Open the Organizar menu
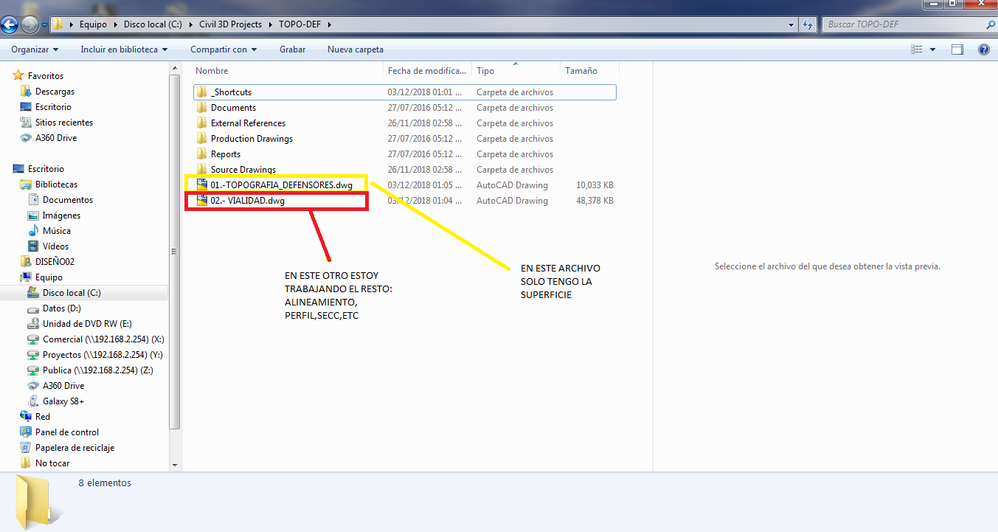The height and width of the screenshot is (532, 998). click(x=34, y=50)
